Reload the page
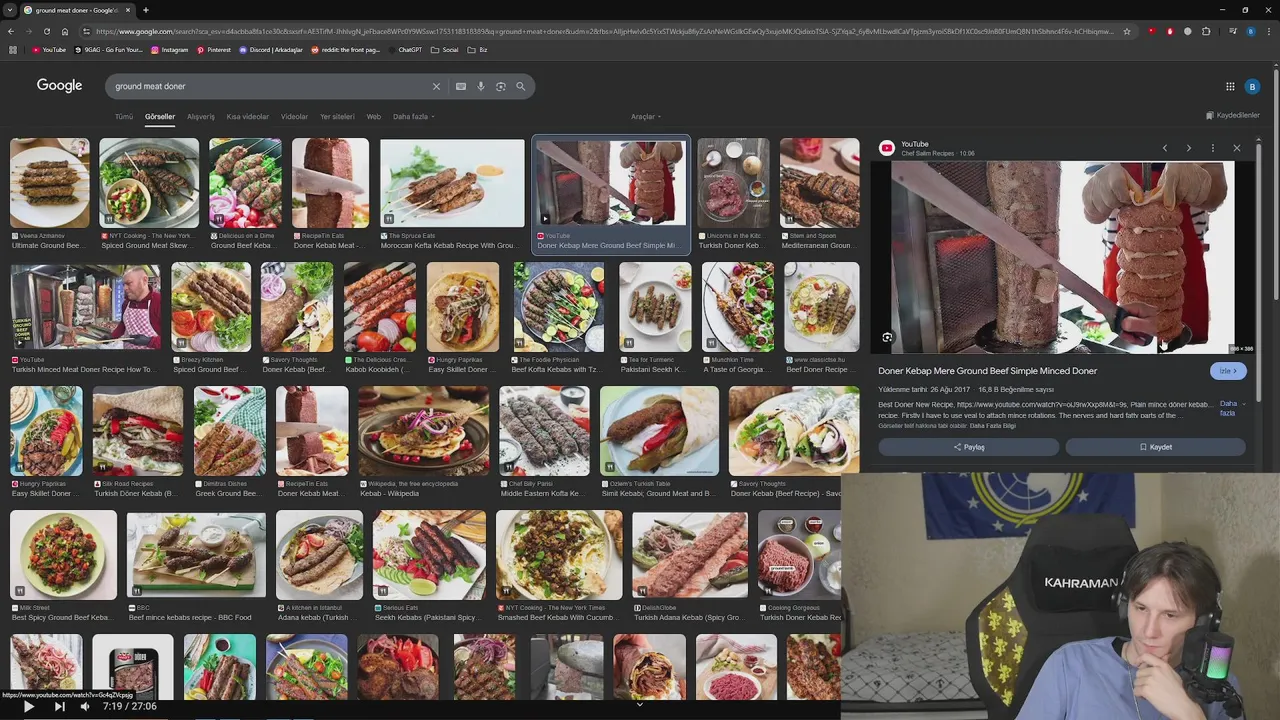1280x720 pixels. pos(47,31)
